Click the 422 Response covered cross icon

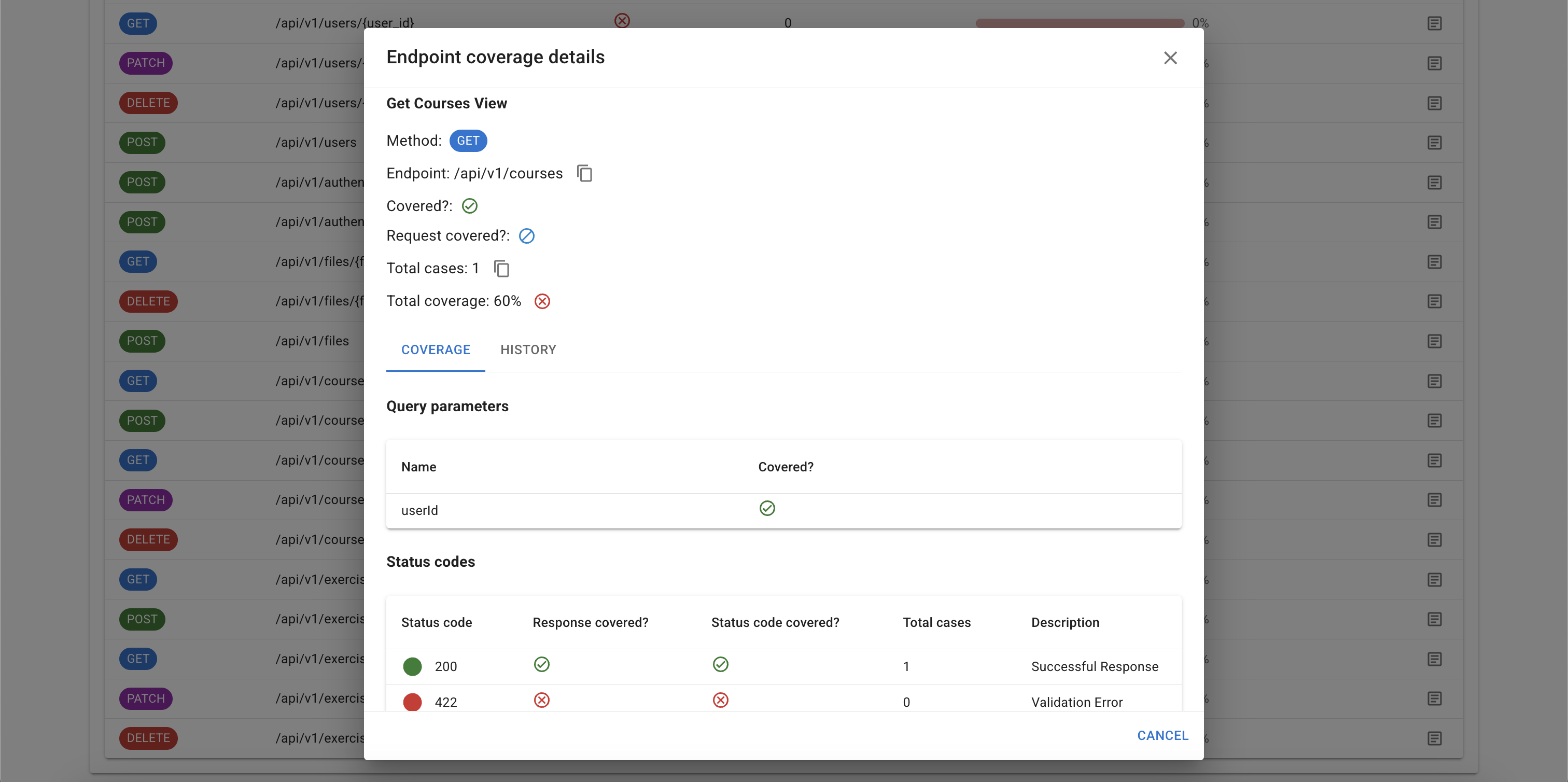click(x=541, y=700)
